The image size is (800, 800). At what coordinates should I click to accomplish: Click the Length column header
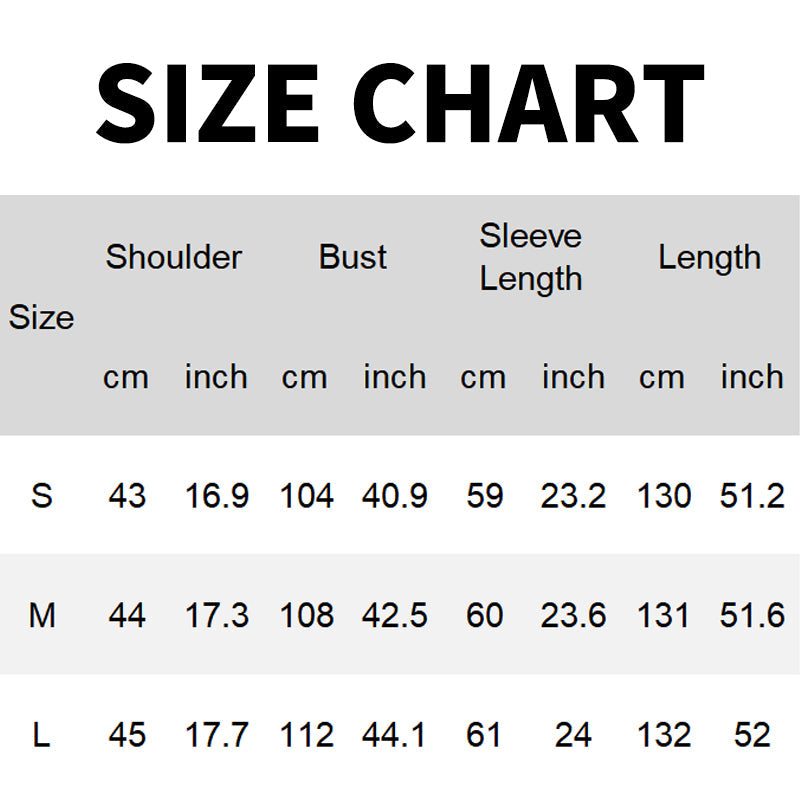[709, 257]
